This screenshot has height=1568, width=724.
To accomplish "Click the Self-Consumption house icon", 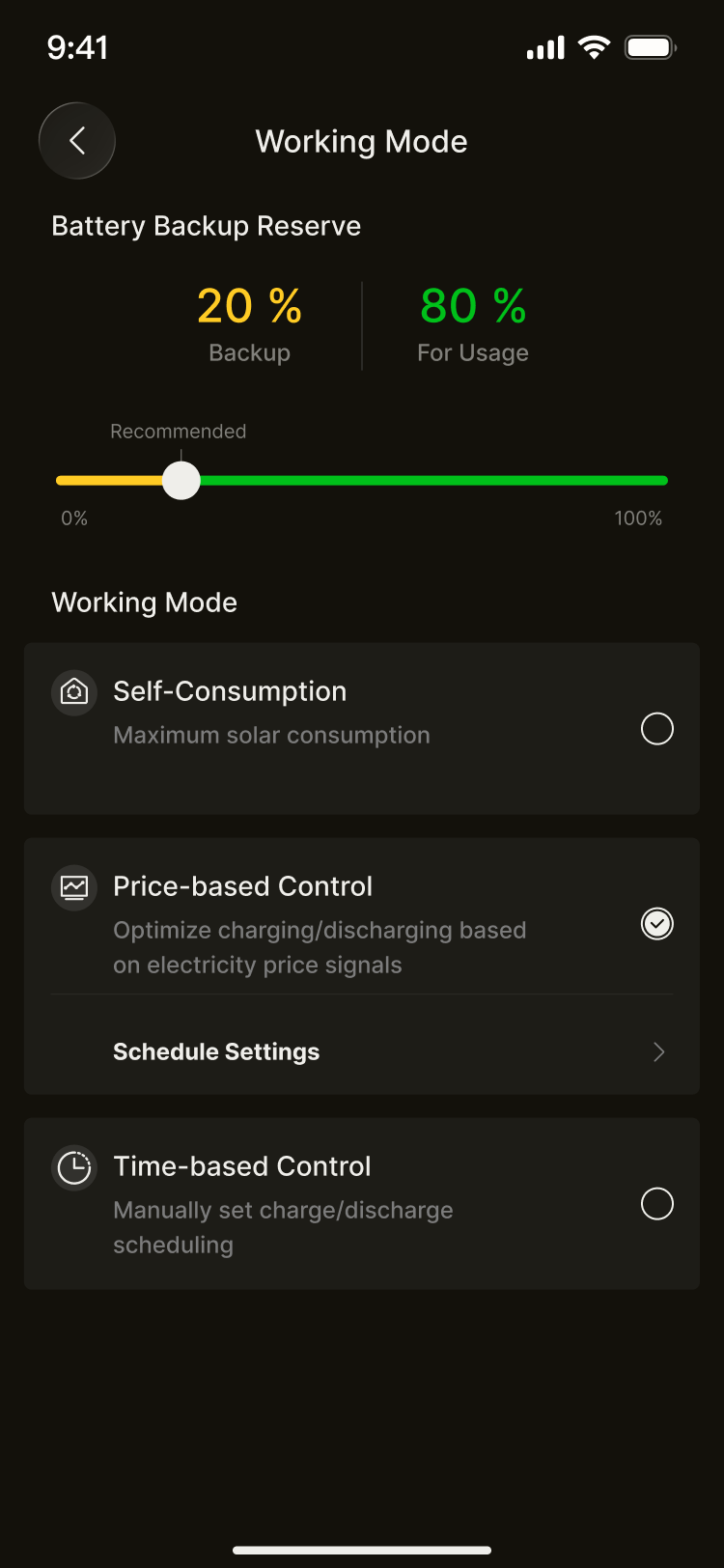I will point(74,692).
